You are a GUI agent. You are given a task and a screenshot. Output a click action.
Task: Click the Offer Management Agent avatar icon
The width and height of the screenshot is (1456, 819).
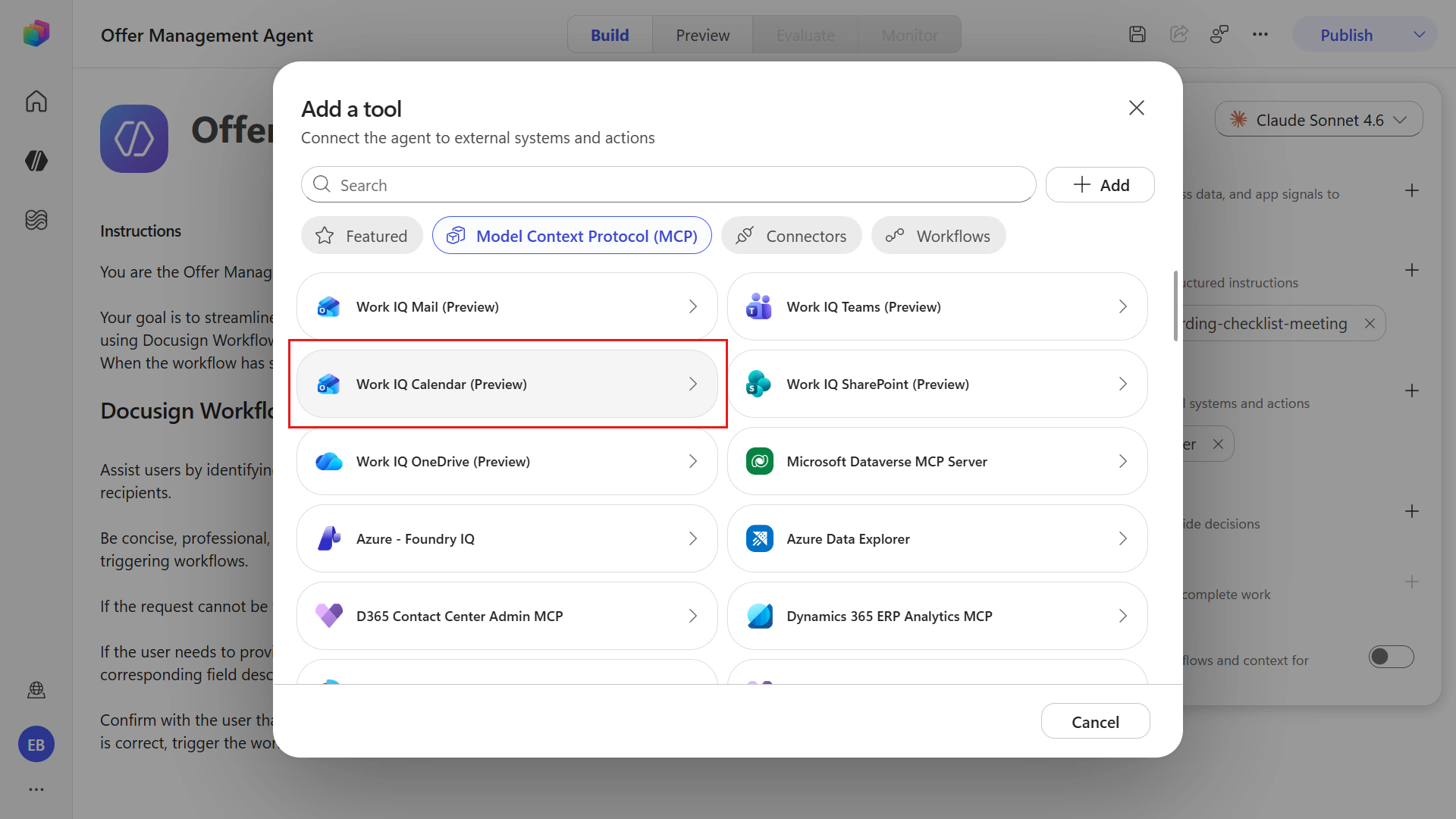pyautogui.click(x=134, y=139)
